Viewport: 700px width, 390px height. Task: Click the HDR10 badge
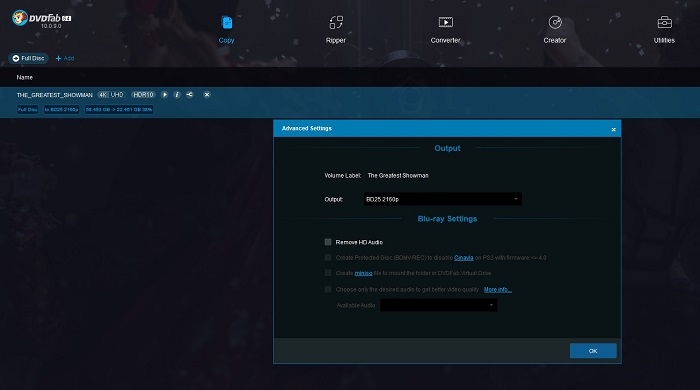[143, 95]
